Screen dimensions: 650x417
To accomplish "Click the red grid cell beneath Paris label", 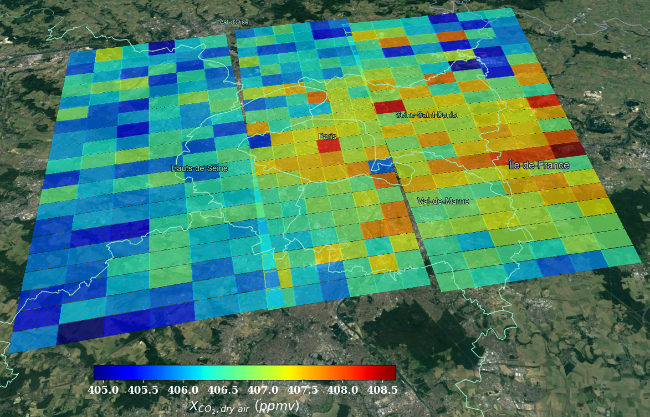I will pyautogui.click(x=329, y=147).
